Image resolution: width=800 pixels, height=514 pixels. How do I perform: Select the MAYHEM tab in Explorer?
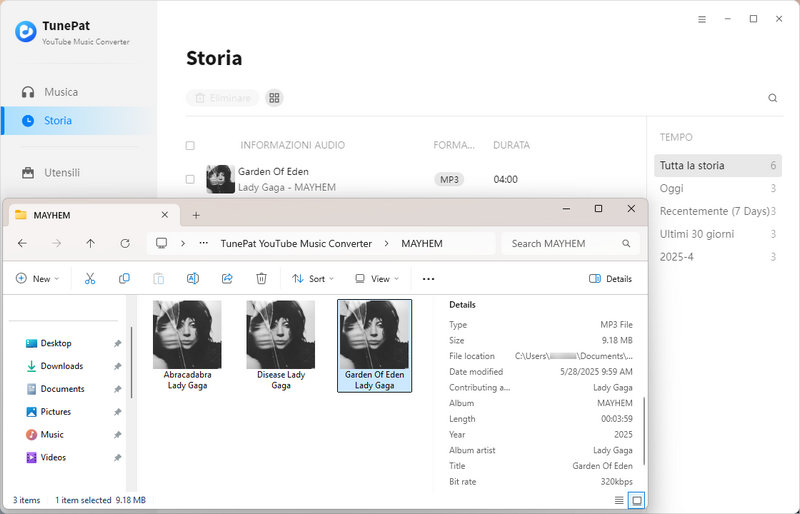(92, 215)
